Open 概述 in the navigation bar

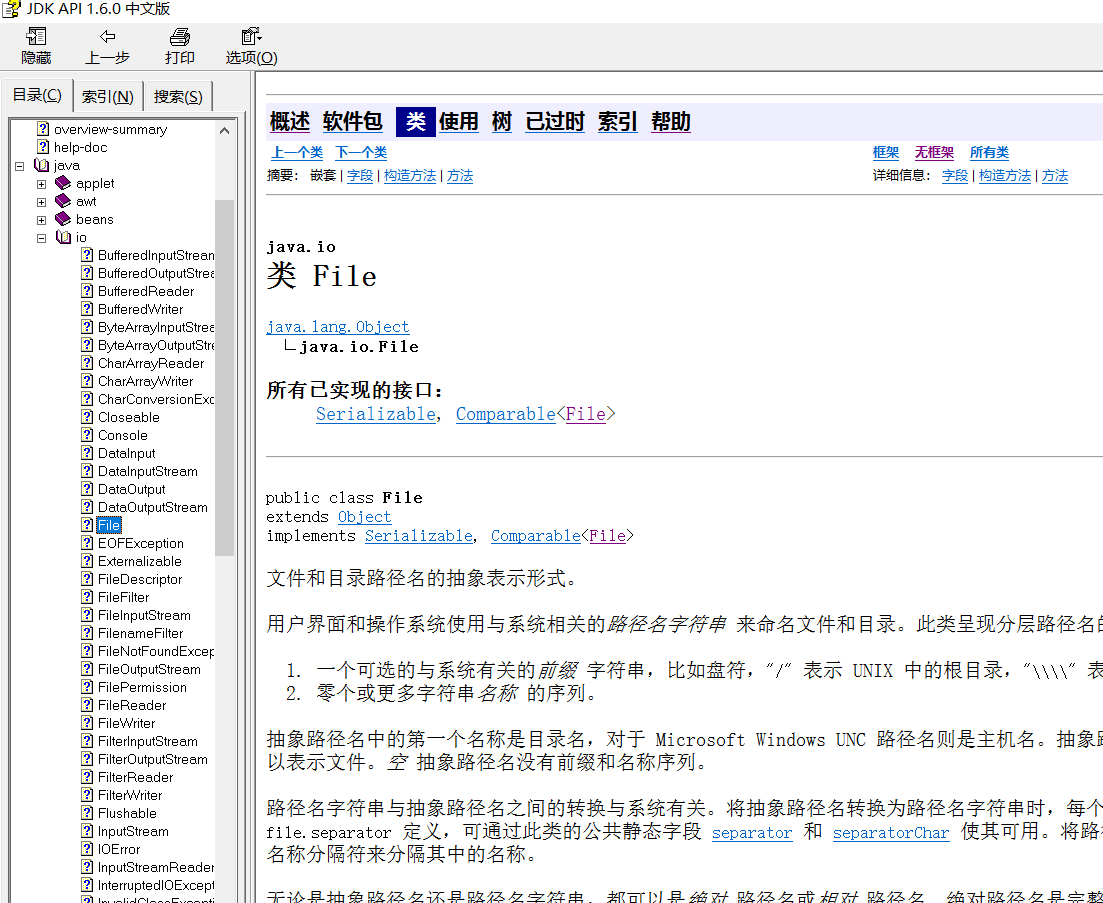(x=290, y=122)
